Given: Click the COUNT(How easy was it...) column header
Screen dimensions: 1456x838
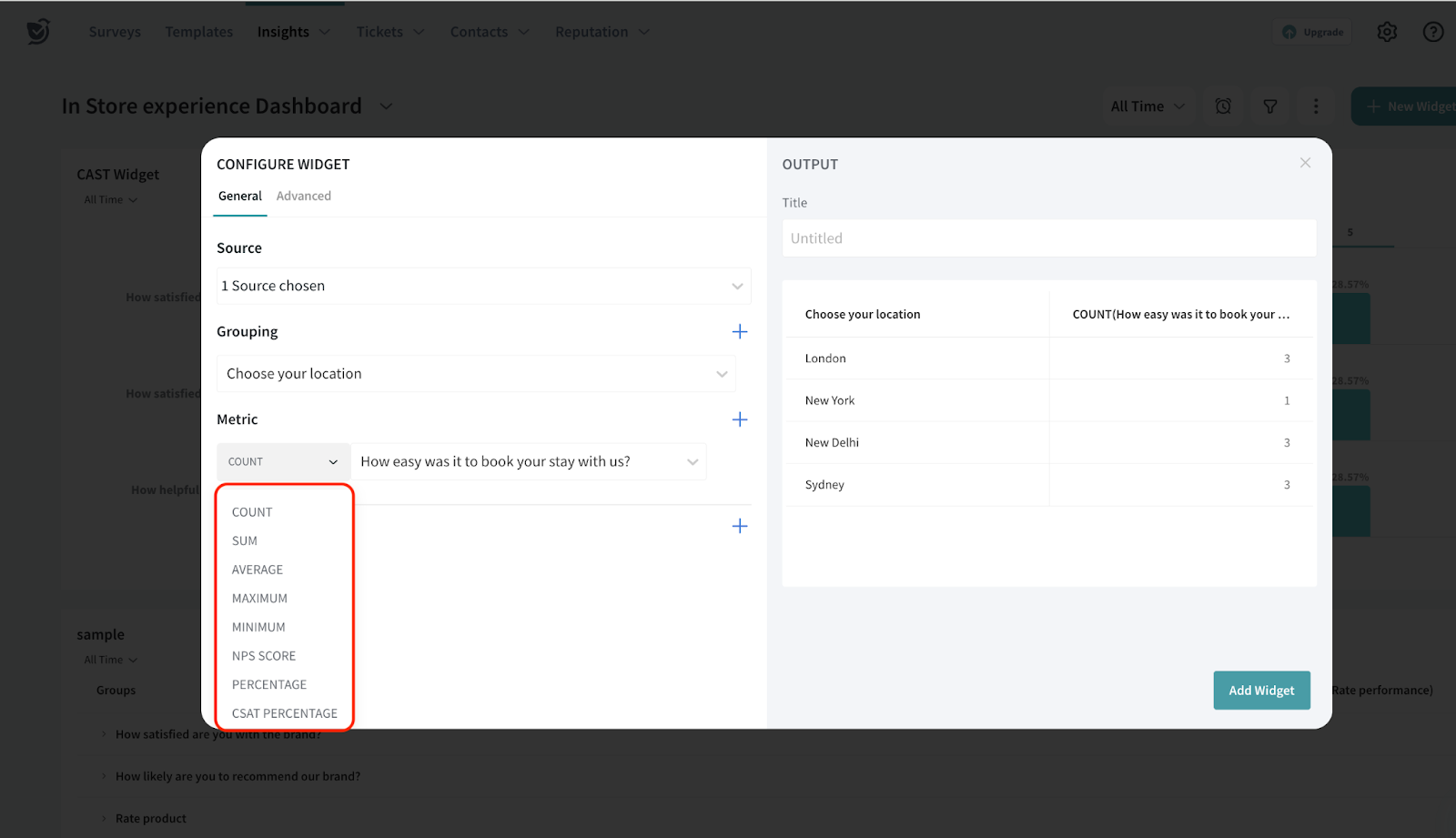Looking at the screenshot, I should (x=1181, y=315).
